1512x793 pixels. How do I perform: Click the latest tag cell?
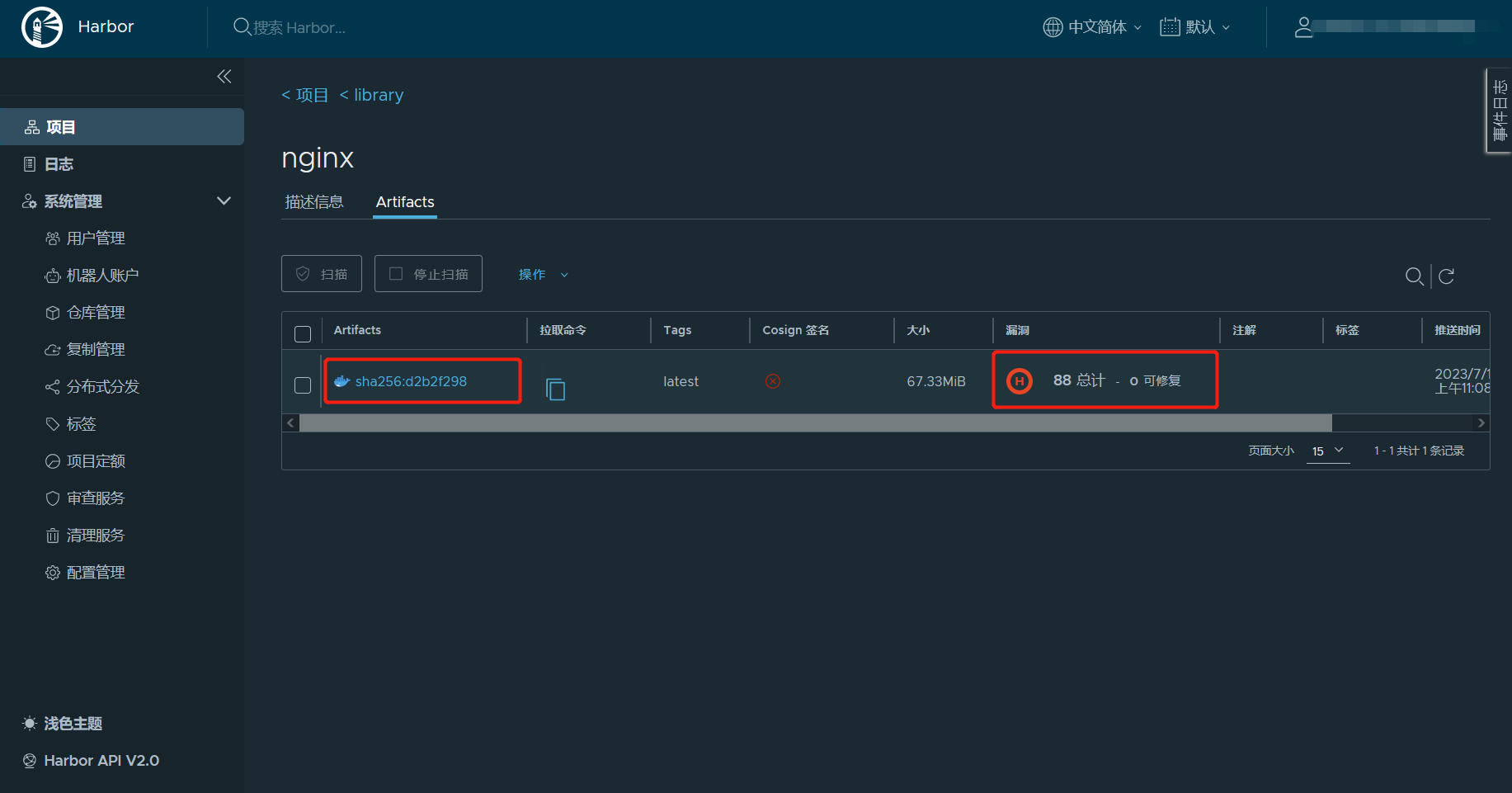pos(681,381)
